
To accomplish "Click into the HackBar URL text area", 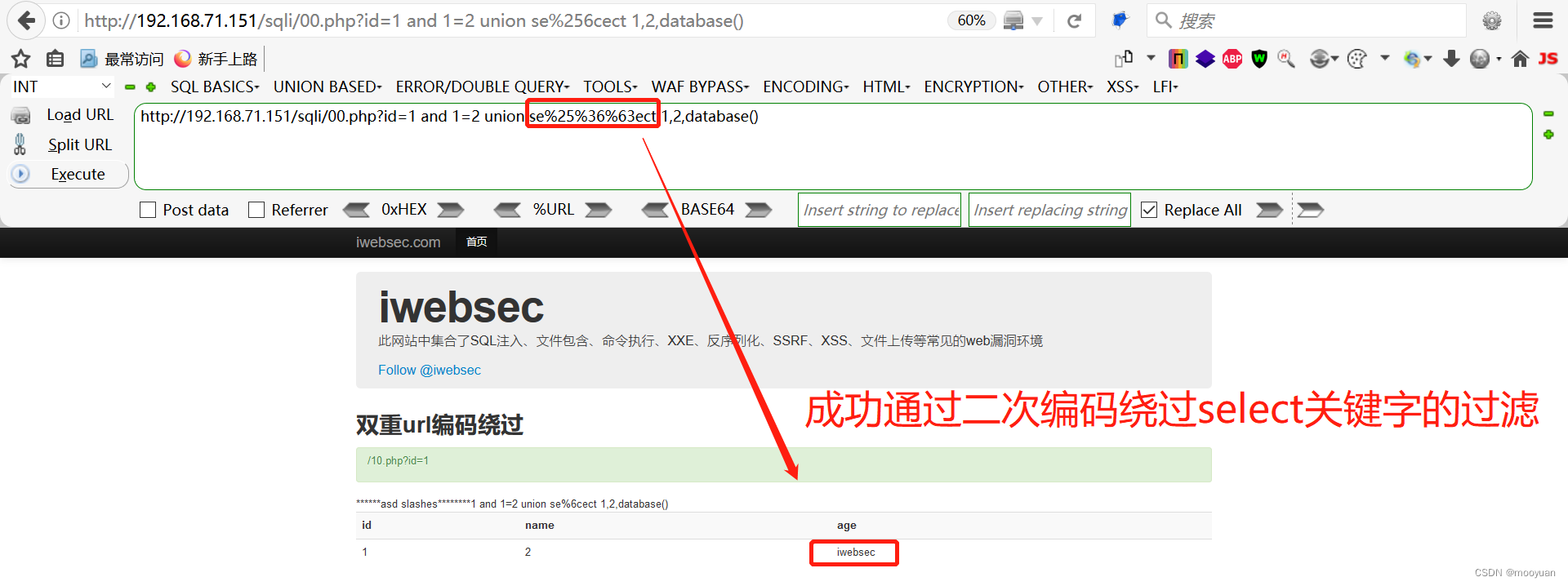I will point(833,147).
